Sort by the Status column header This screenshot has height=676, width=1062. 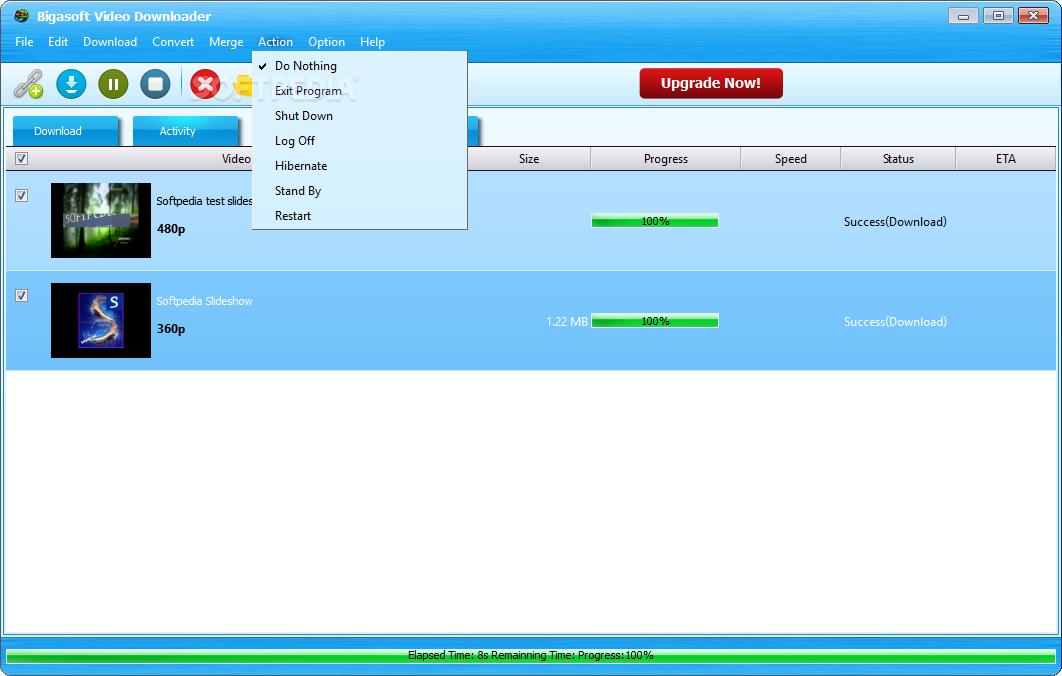[x=898, y=159]
